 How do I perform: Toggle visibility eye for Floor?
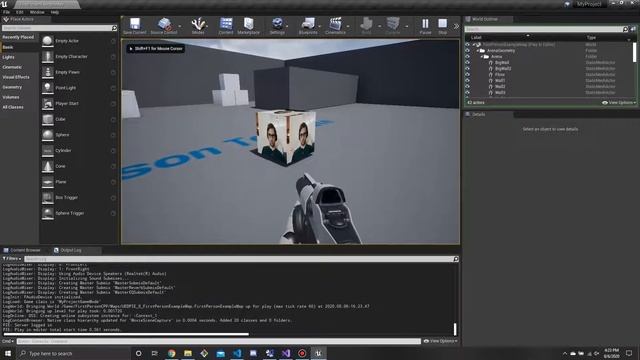pos(467,75)
